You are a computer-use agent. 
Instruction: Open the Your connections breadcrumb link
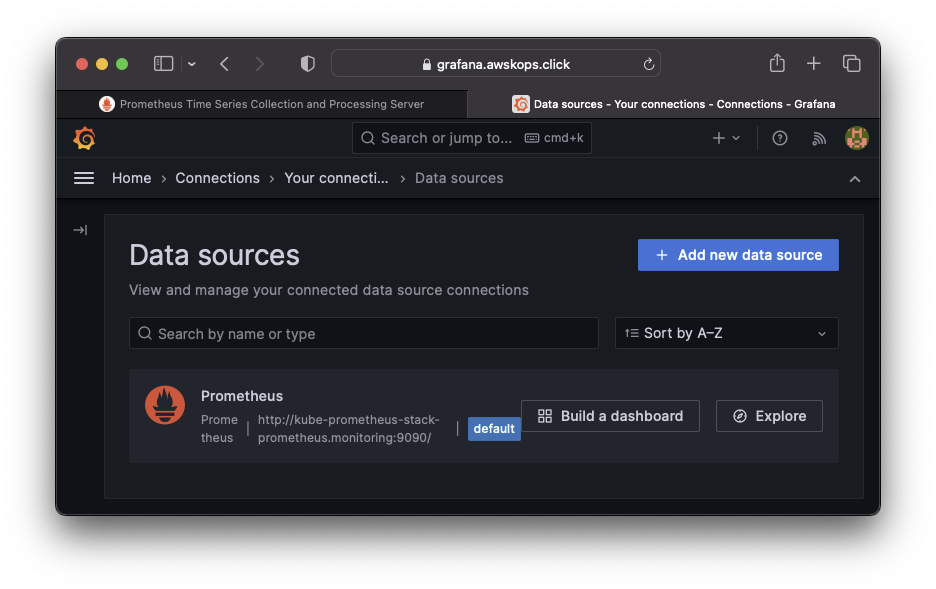[x=336, y=178]
